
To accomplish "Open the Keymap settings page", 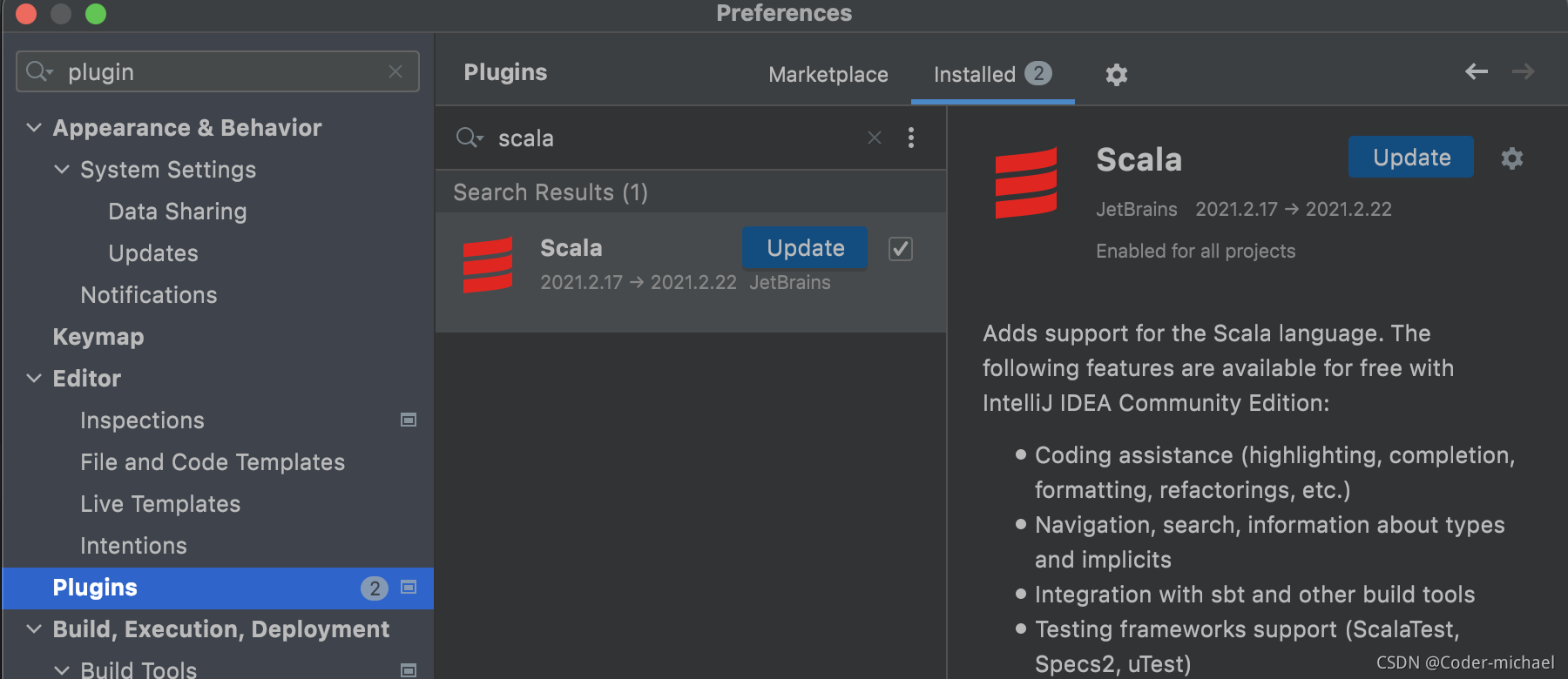I will click(98, 337).
